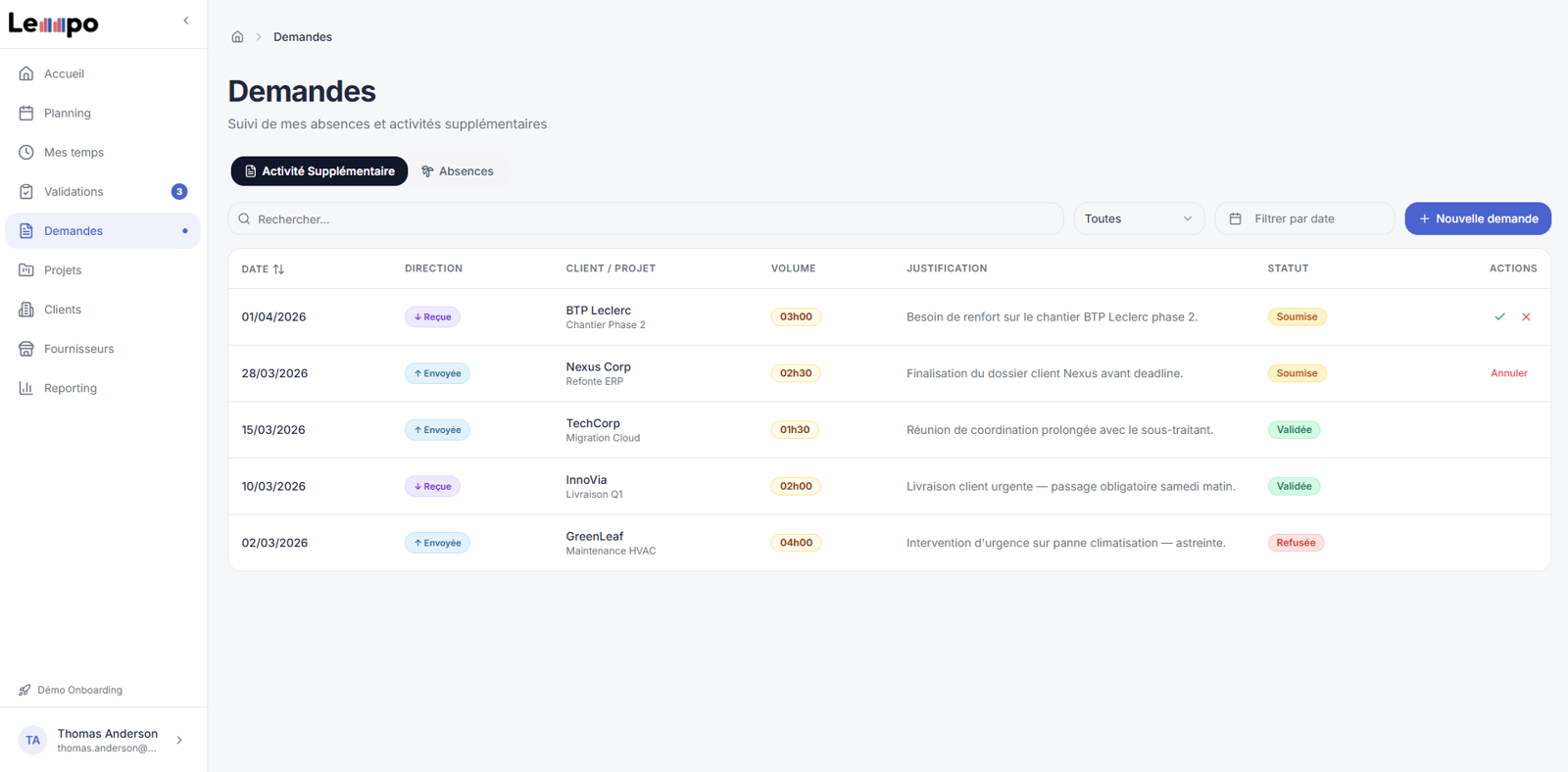Click the 04h00 volume badge

point(796,543)
